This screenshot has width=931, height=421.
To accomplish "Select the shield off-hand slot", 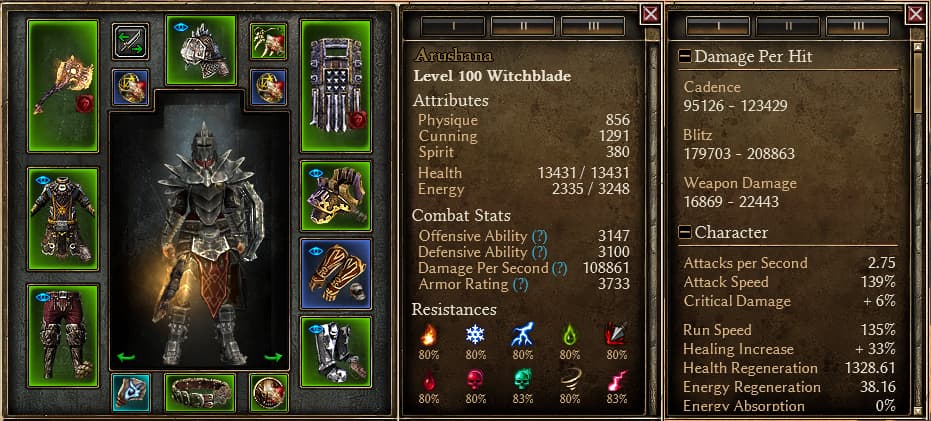I will coord(336,86).
